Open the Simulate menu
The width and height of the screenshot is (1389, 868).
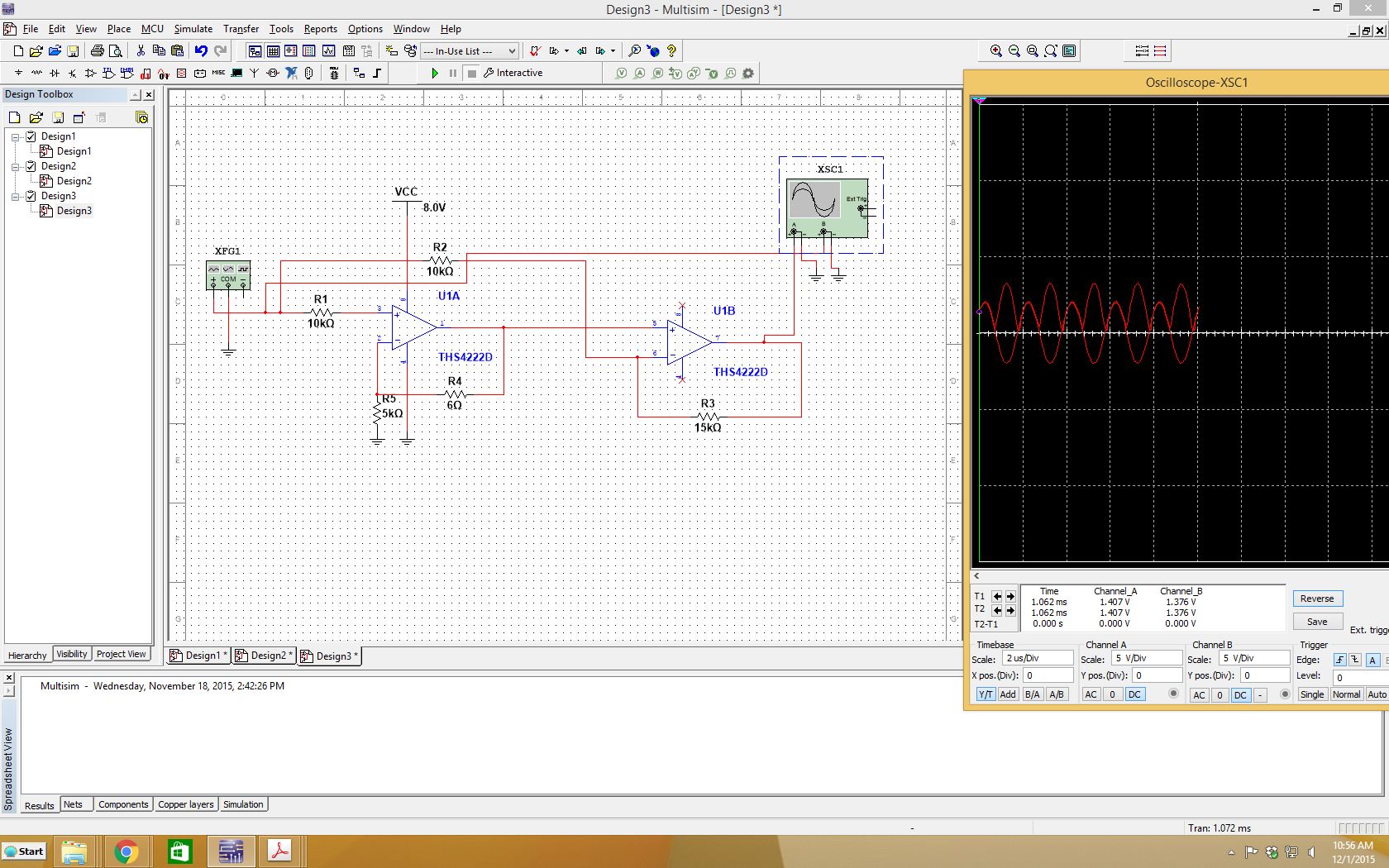point(193,29)
